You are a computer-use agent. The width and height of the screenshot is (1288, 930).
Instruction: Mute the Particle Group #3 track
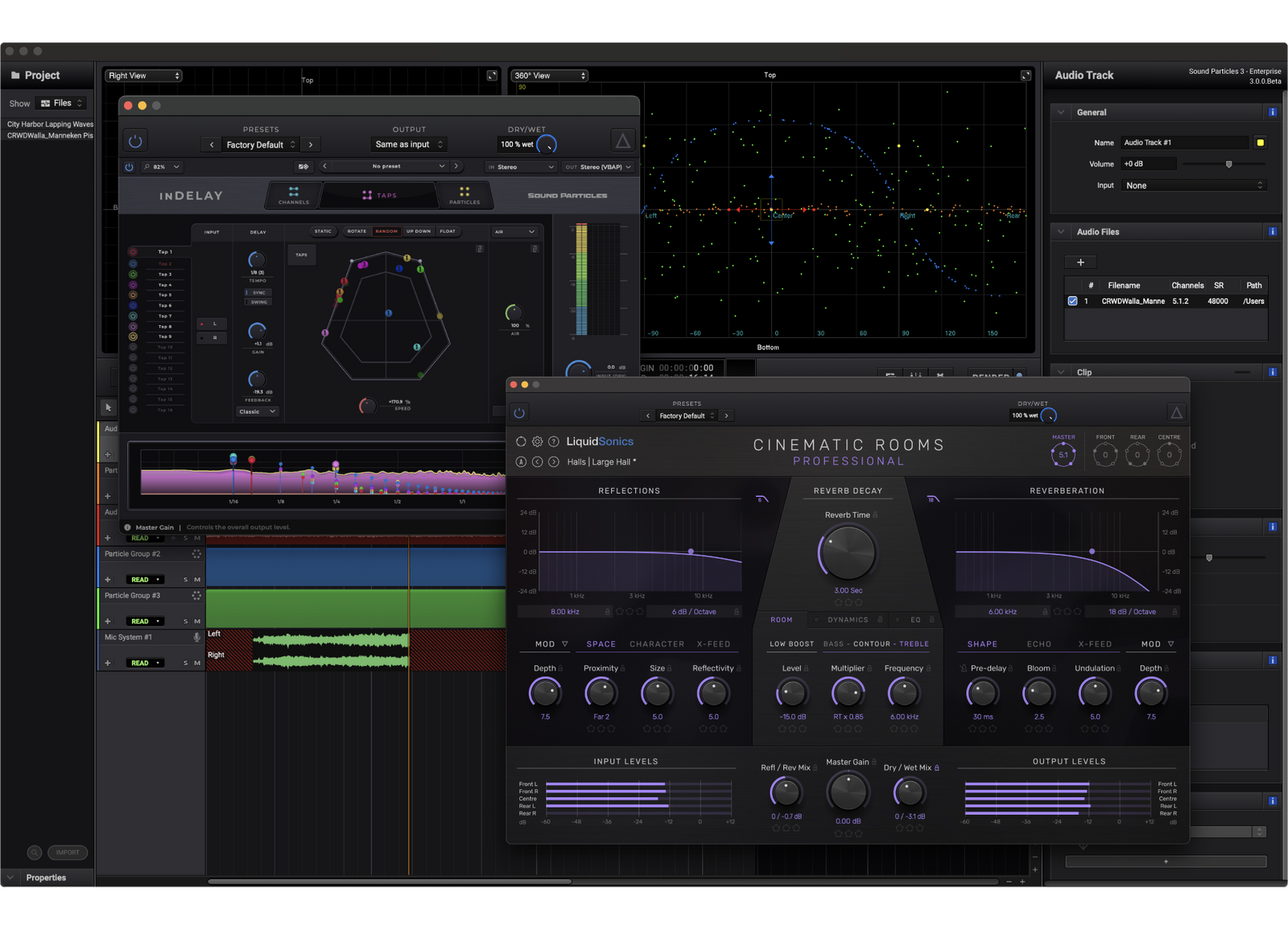(197, 622)
